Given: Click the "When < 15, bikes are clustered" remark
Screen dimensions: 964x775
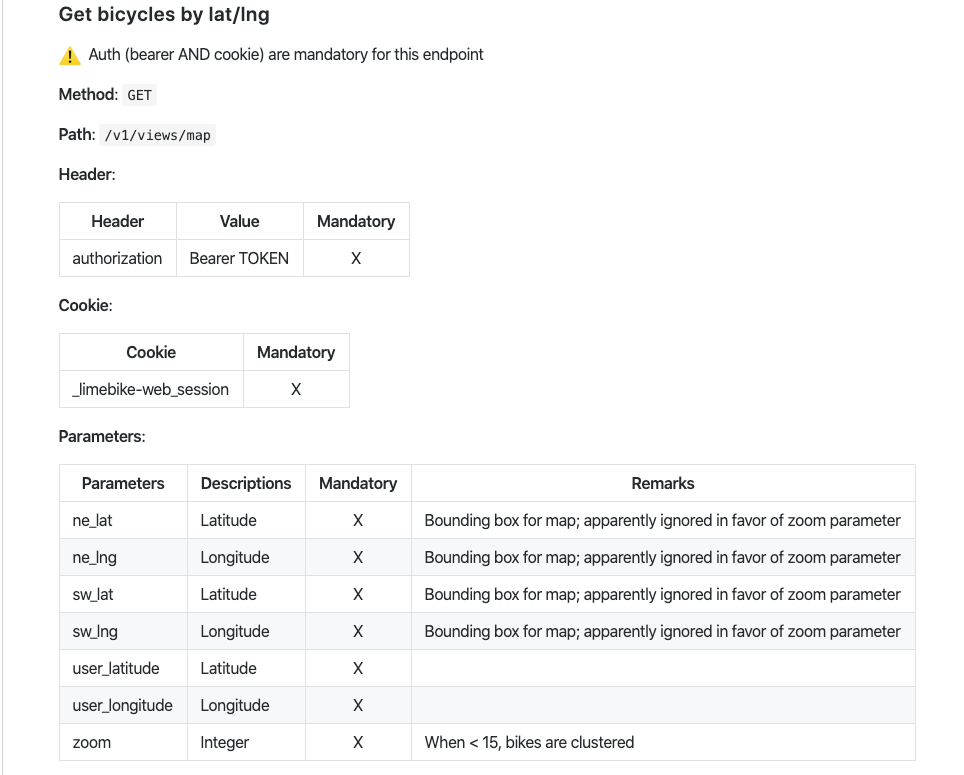Looking at the screenshot, I should point(529,742).
